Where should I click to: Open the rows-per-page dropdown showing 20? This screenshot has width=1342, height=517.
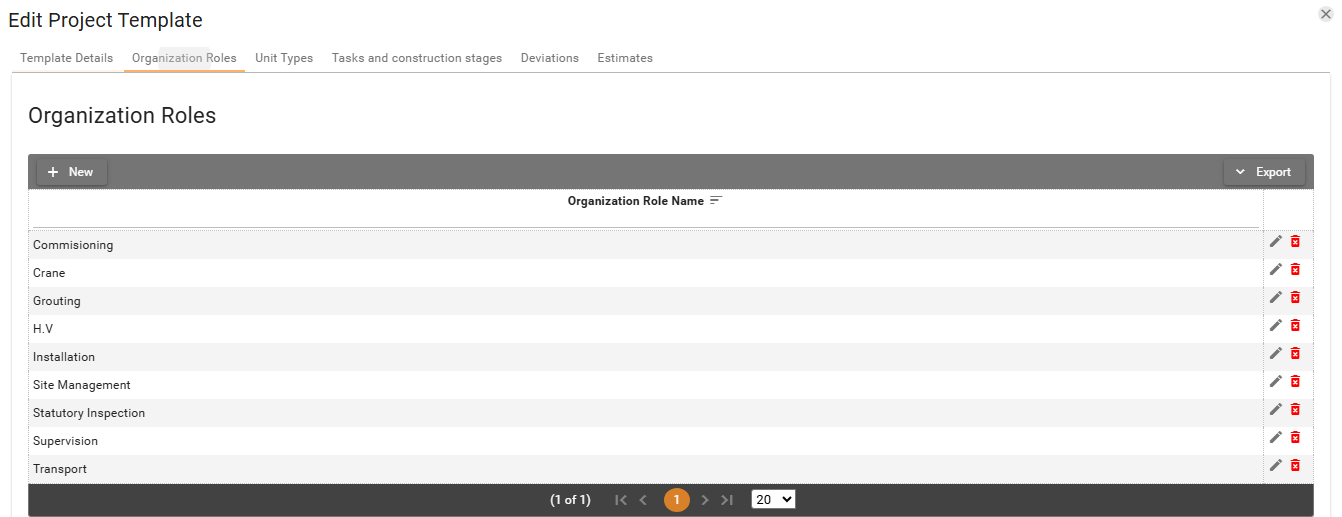[773, 499]
